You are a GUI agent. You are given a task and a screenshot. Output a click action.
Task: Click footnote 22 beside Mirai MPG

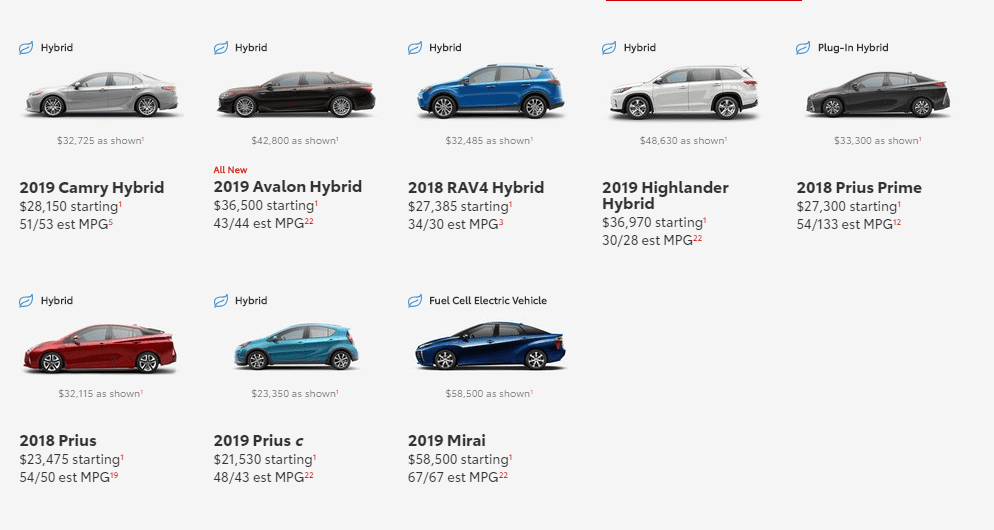point(503,475)
